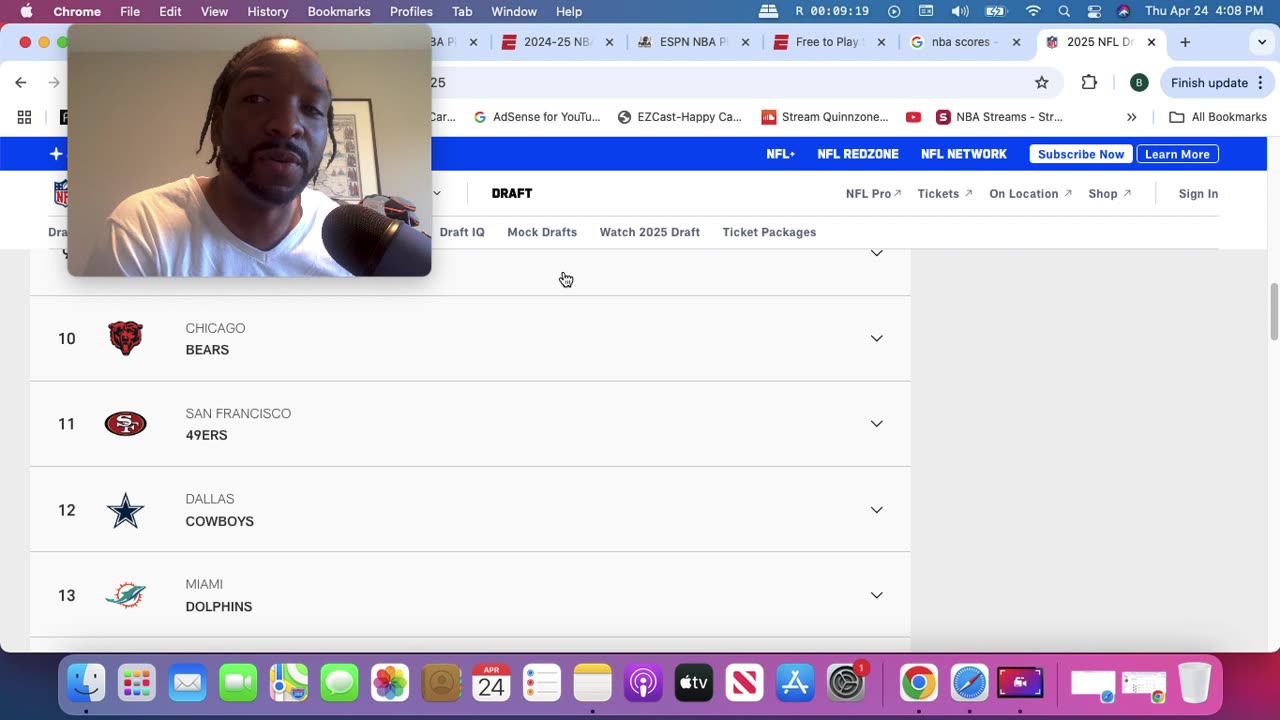This screenshot has height=720, width=1280.
Task: Open Finder from the dock
Action: click(x=86, y=683)
